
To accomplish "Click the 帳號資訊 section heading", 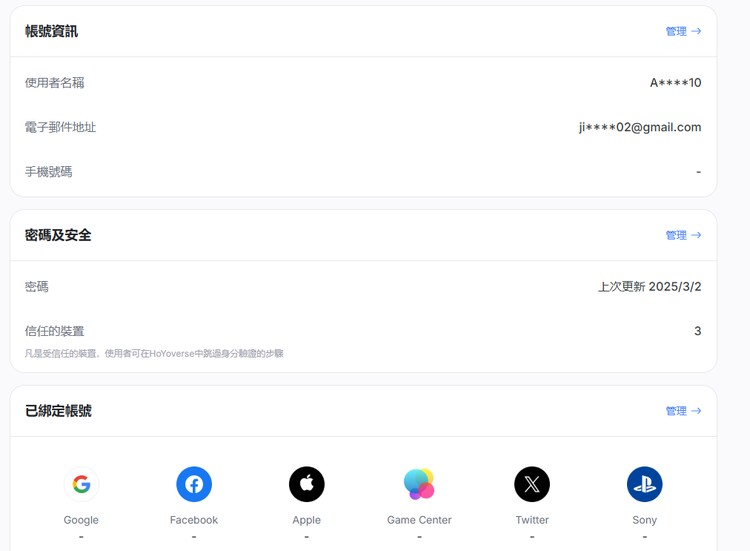I will [52, 31].
